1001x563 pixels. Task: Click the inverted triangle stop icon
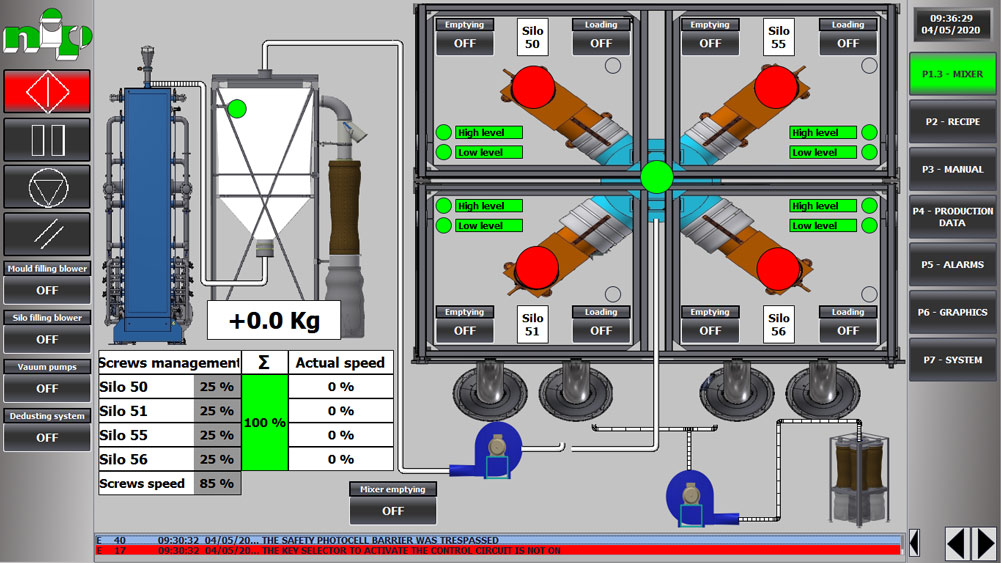pos(47,187)
